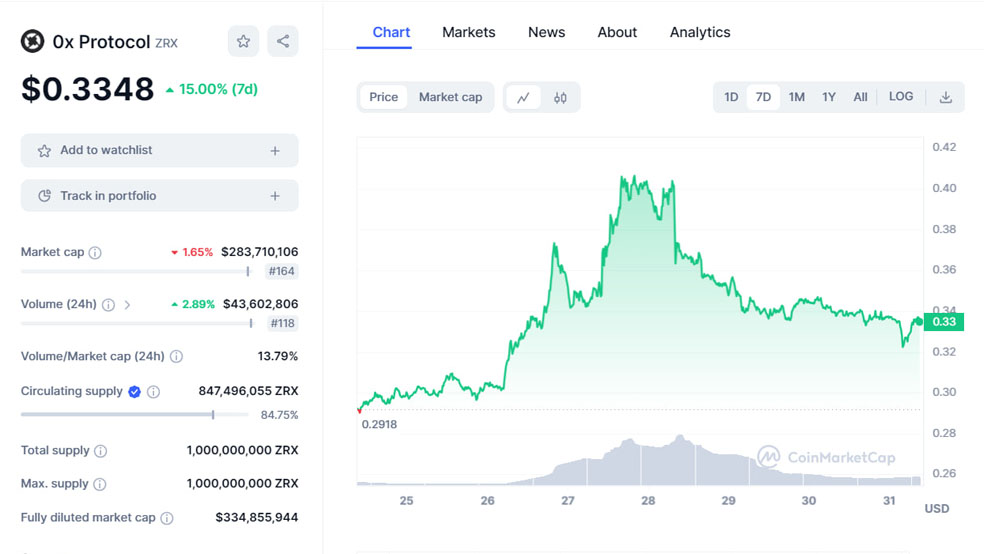This screenshot has height=554, width=984.
Task: Click the 84.75% supply percentage
Action: coord(279,415)
